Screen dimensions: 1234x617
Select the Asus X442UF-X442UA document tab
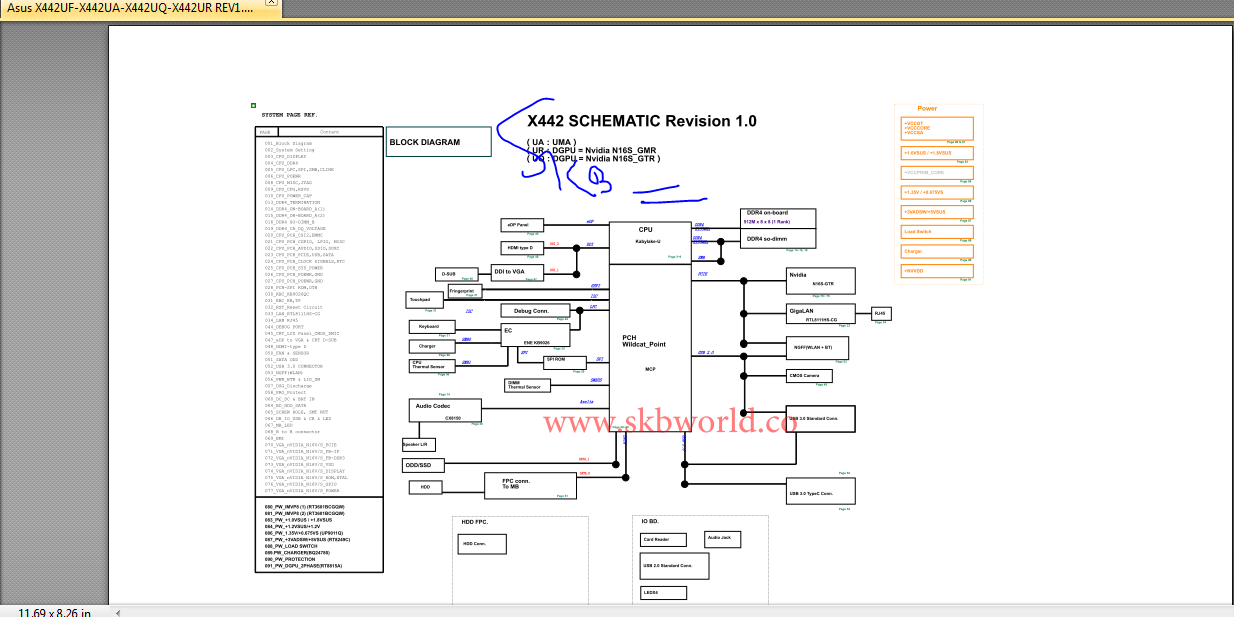[x=140, y=8]
